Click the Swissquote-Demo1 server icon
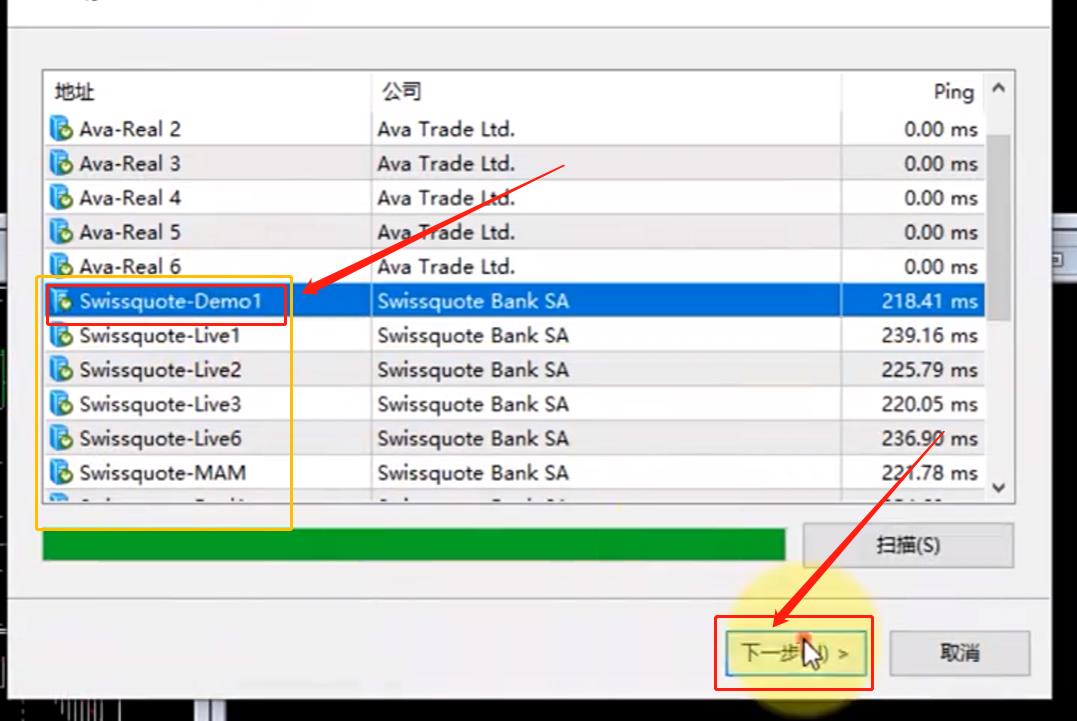Viewport: 1077px width, 721px height. [x=62, y=301]
